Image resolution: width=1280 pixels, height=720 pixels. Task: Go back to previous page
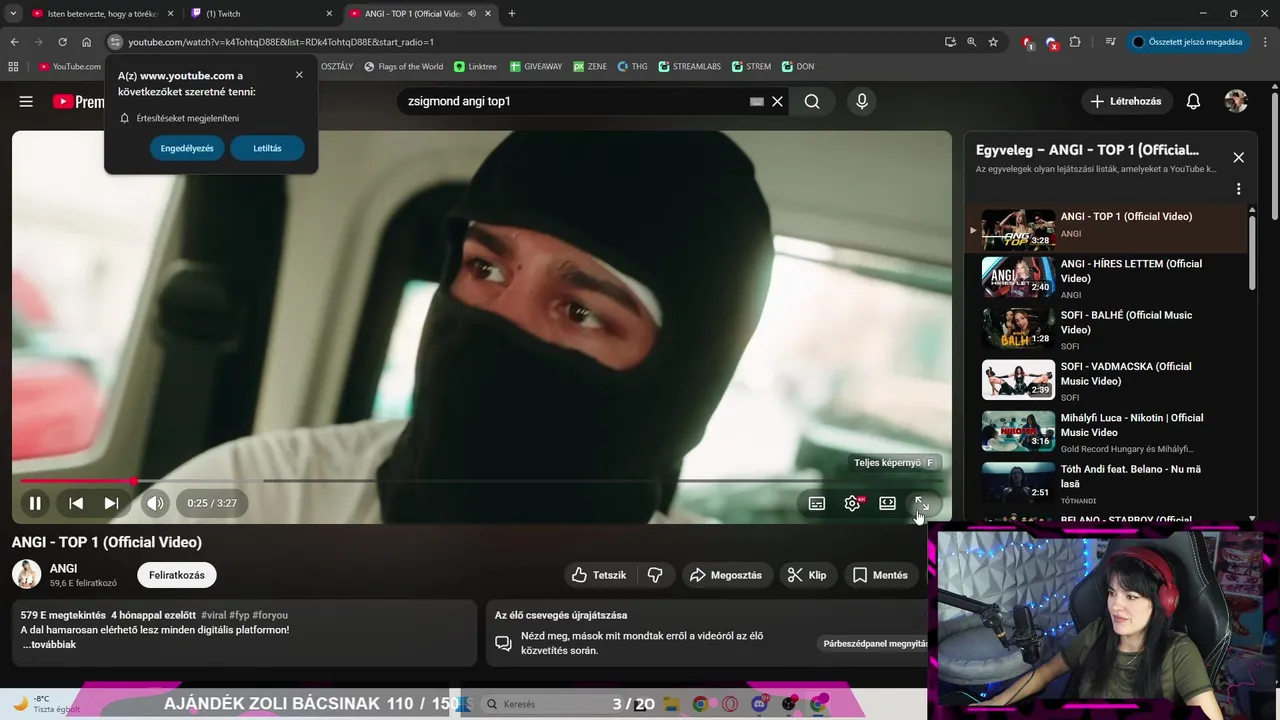click(14, 42)
